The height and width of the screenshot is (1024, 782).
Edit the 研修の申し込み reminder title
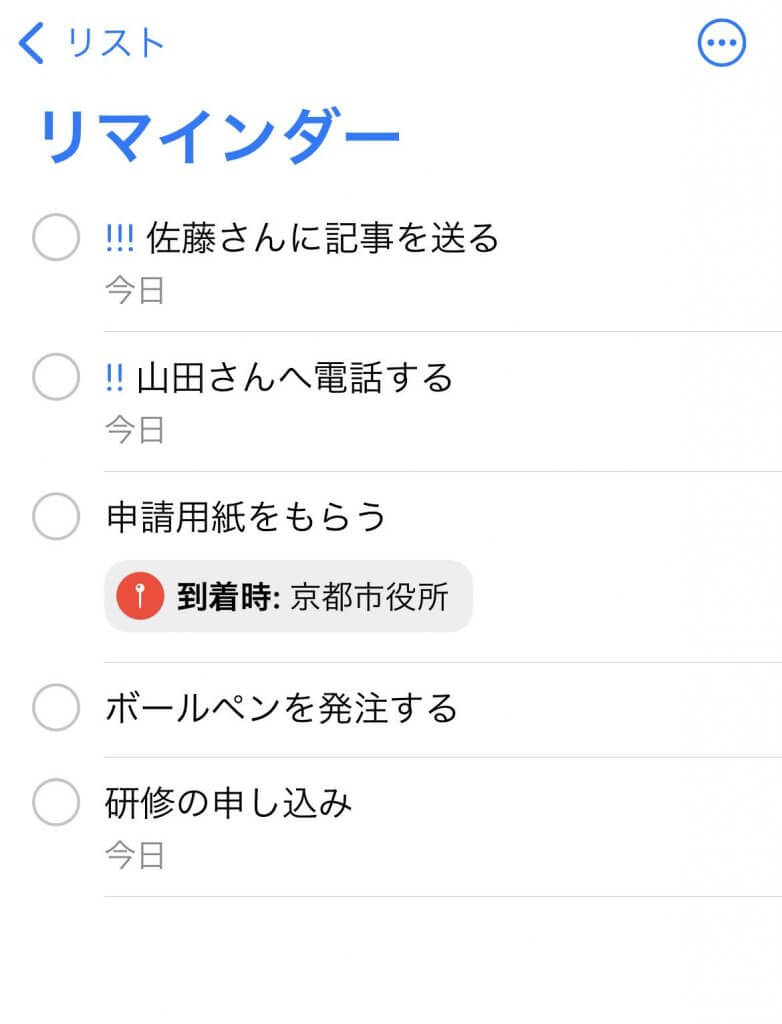click(229, 803)
